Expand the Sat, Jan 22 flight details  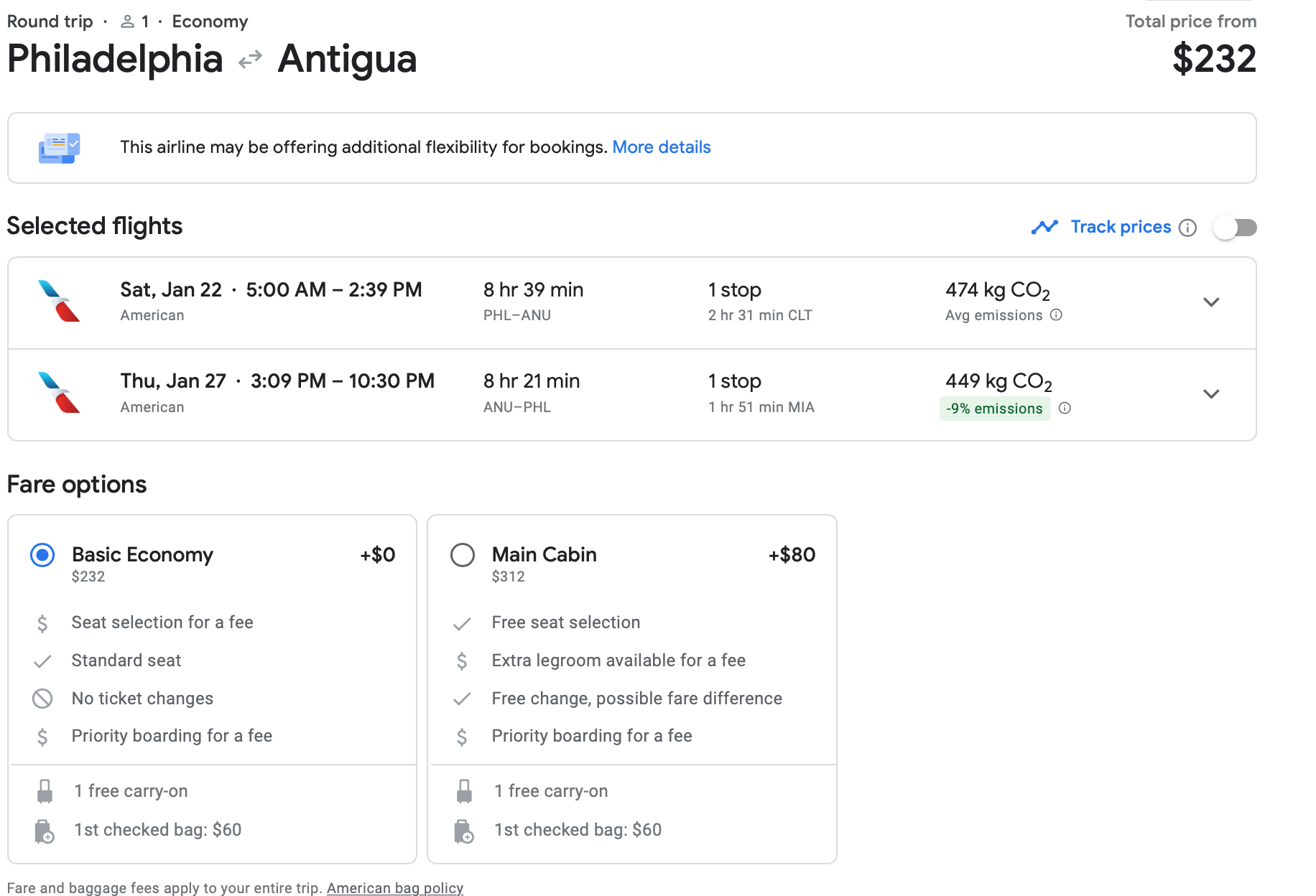click(1211, 302)
